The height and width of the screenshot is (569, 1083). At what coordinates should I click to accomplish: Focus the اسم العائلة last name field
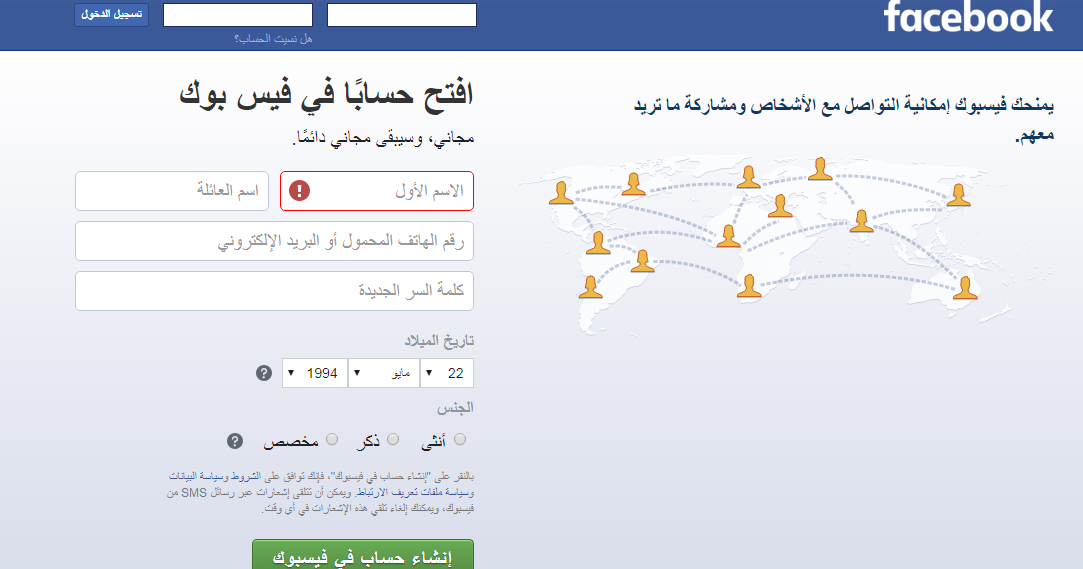point(172,191)
